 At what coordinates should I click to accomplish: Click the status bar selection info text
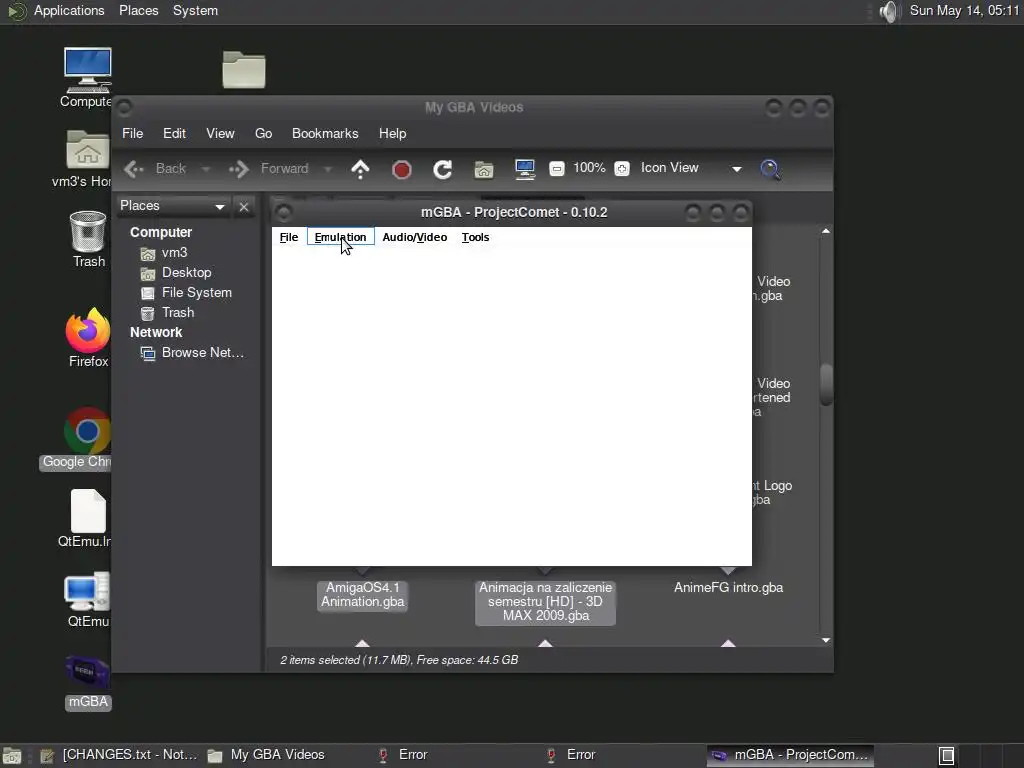coord(399,660)
